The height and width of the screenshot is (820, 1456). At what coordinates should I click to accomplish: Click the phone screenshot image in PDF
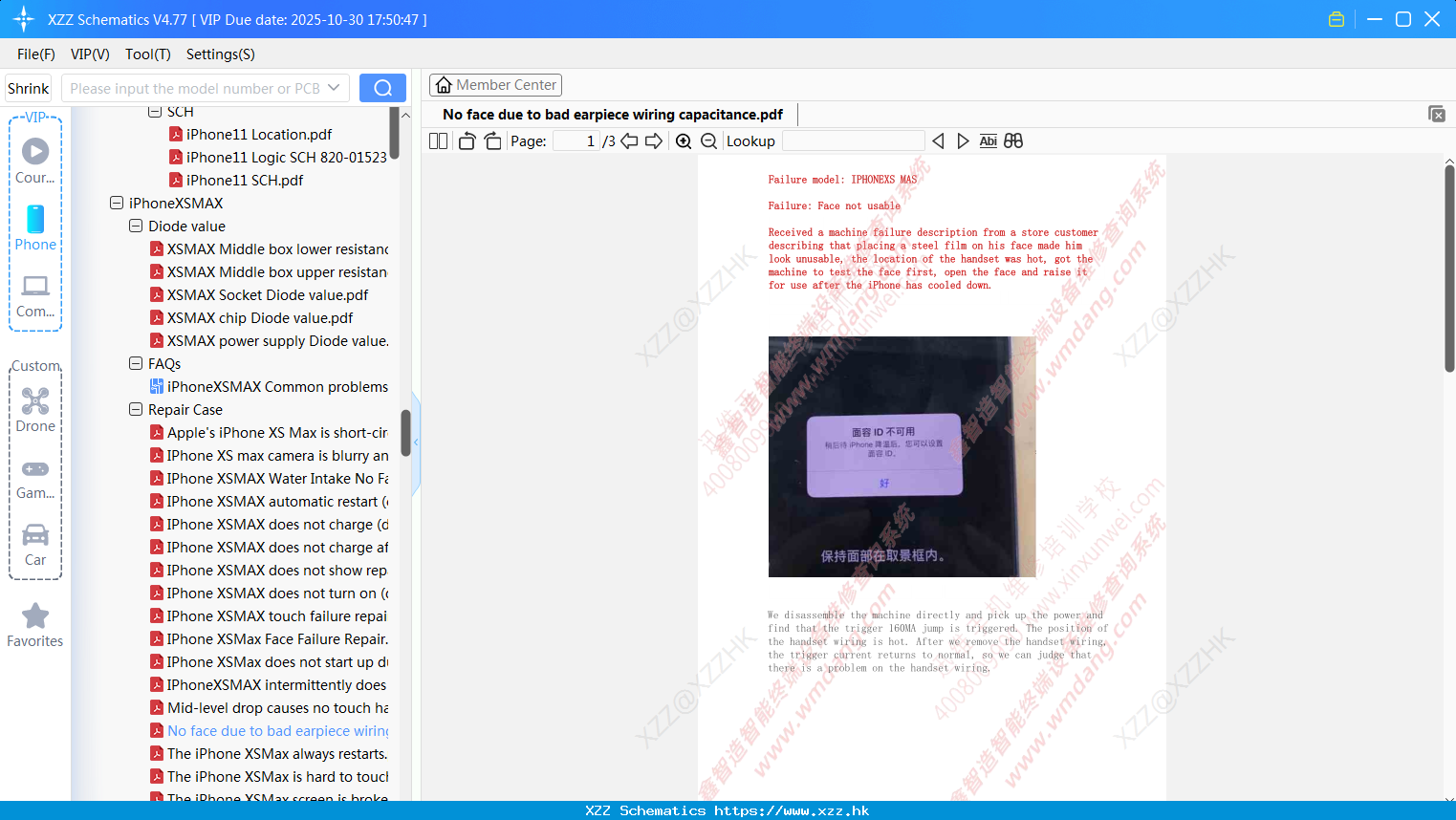coord(902,456)
